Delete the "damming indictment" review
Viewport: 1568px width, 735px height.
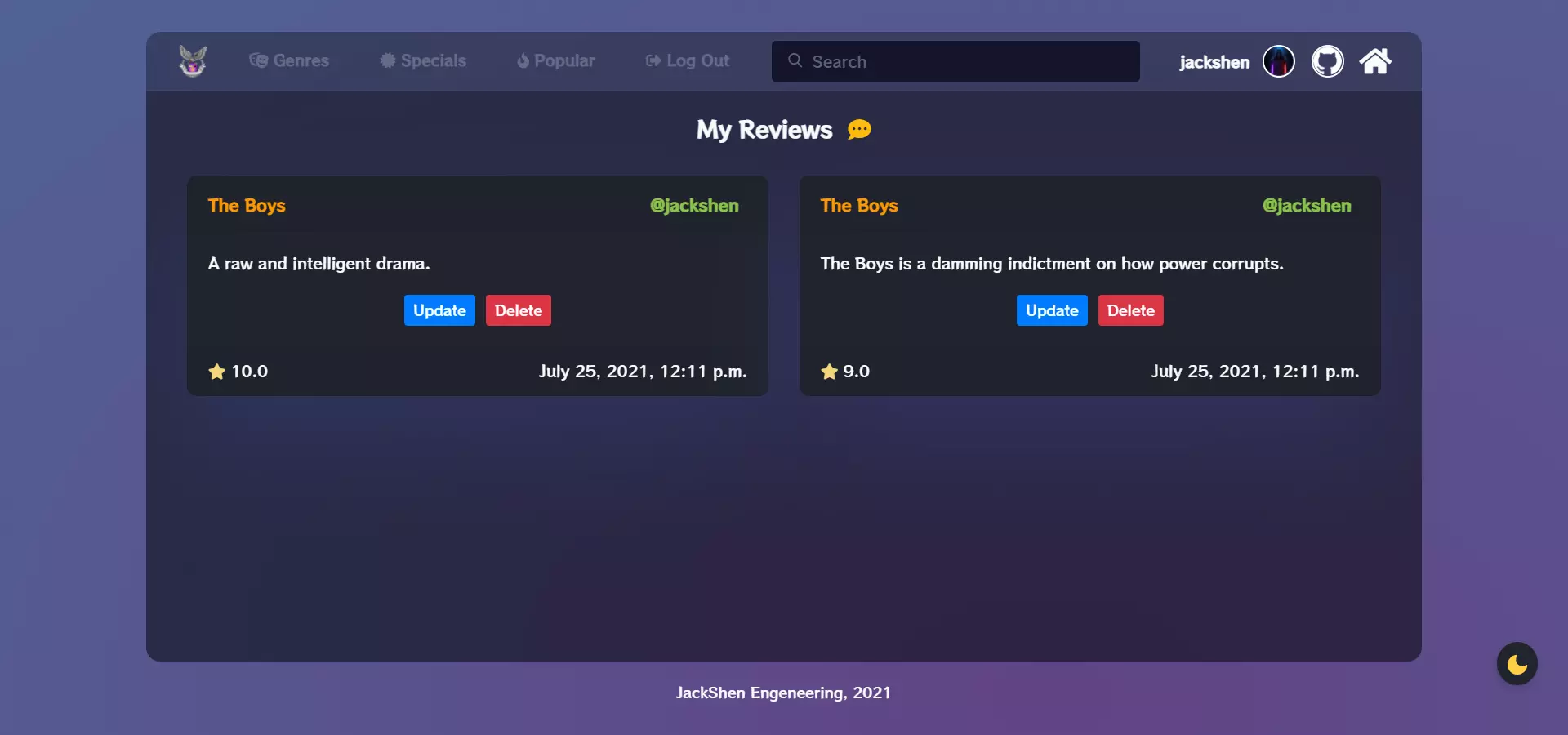(x=1131, y=310)
